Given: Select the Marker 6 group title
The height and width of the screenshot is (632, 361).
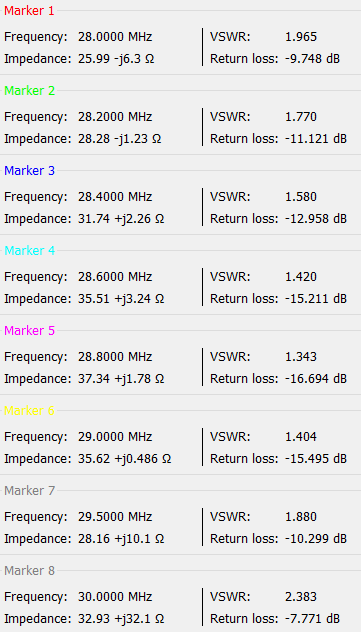Looking at the screenshot, I should [x=29, y=411].
